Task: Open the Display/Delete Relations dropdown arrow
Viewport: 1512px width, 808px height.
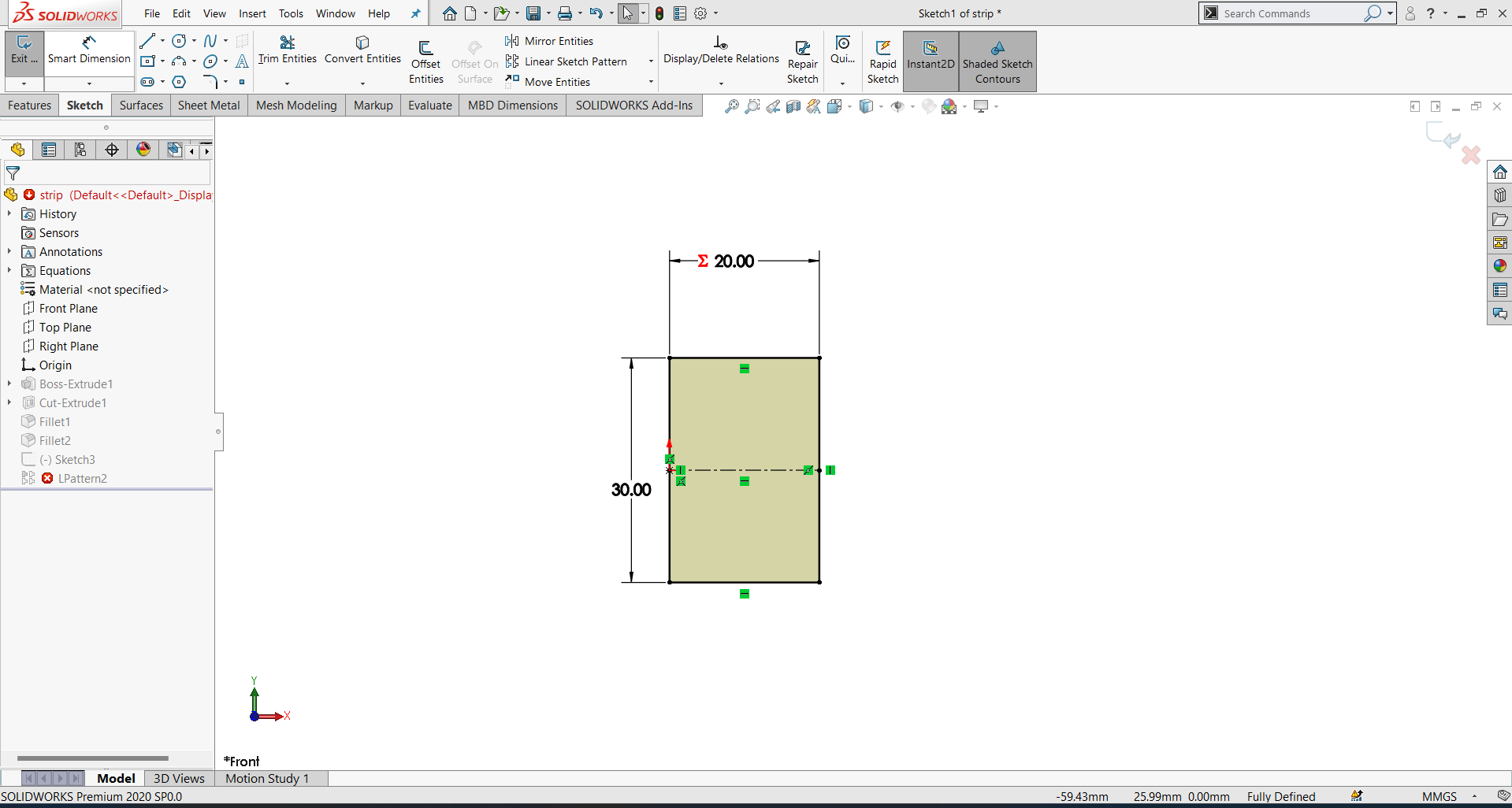Action: 721,83
